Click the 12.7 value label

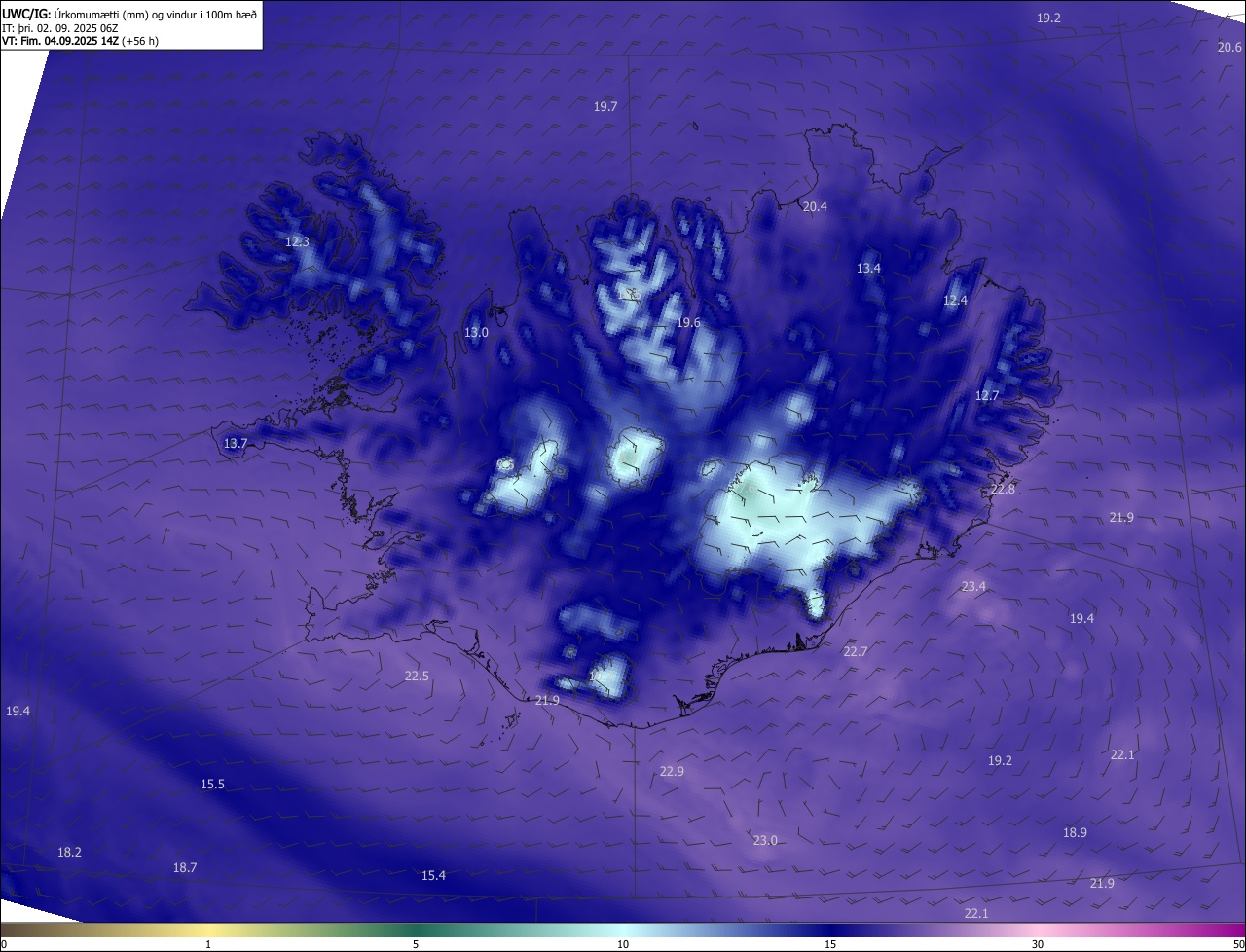click(x=987, y=395)
